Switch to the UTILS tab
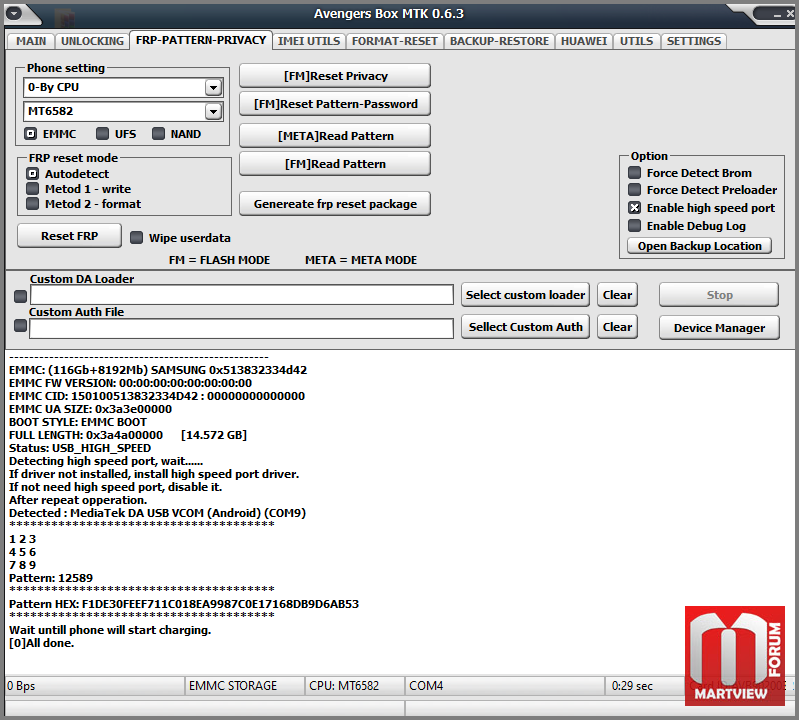 [x=636, y=41]
